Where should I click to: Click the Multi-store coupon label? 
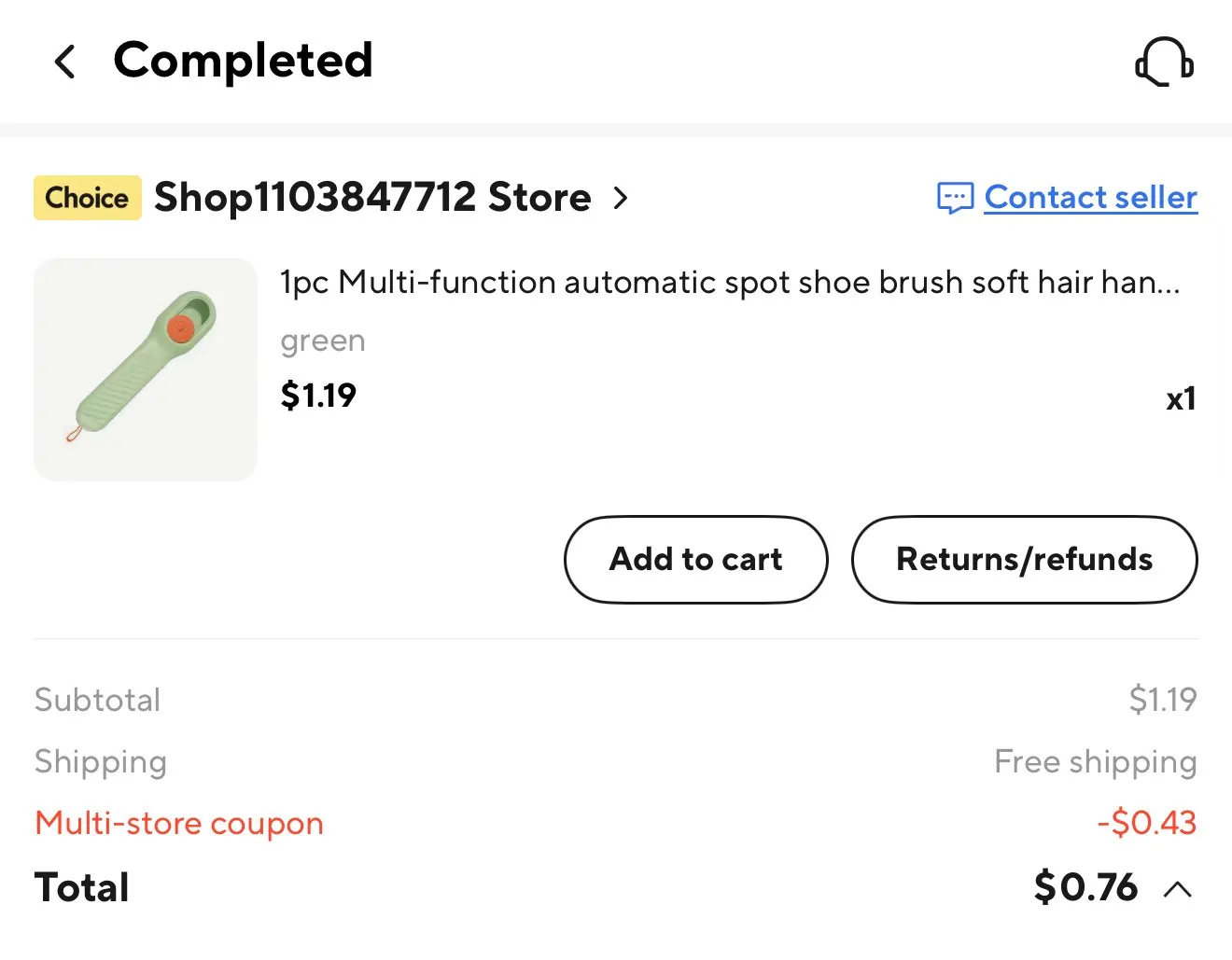click(x=179, y=824)
